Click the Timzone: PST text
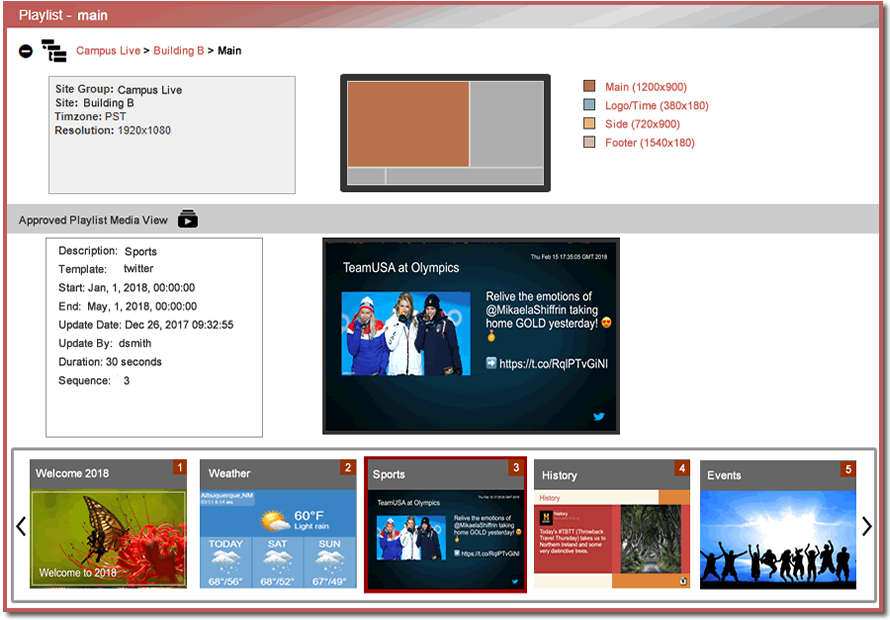 click(90, 116)
